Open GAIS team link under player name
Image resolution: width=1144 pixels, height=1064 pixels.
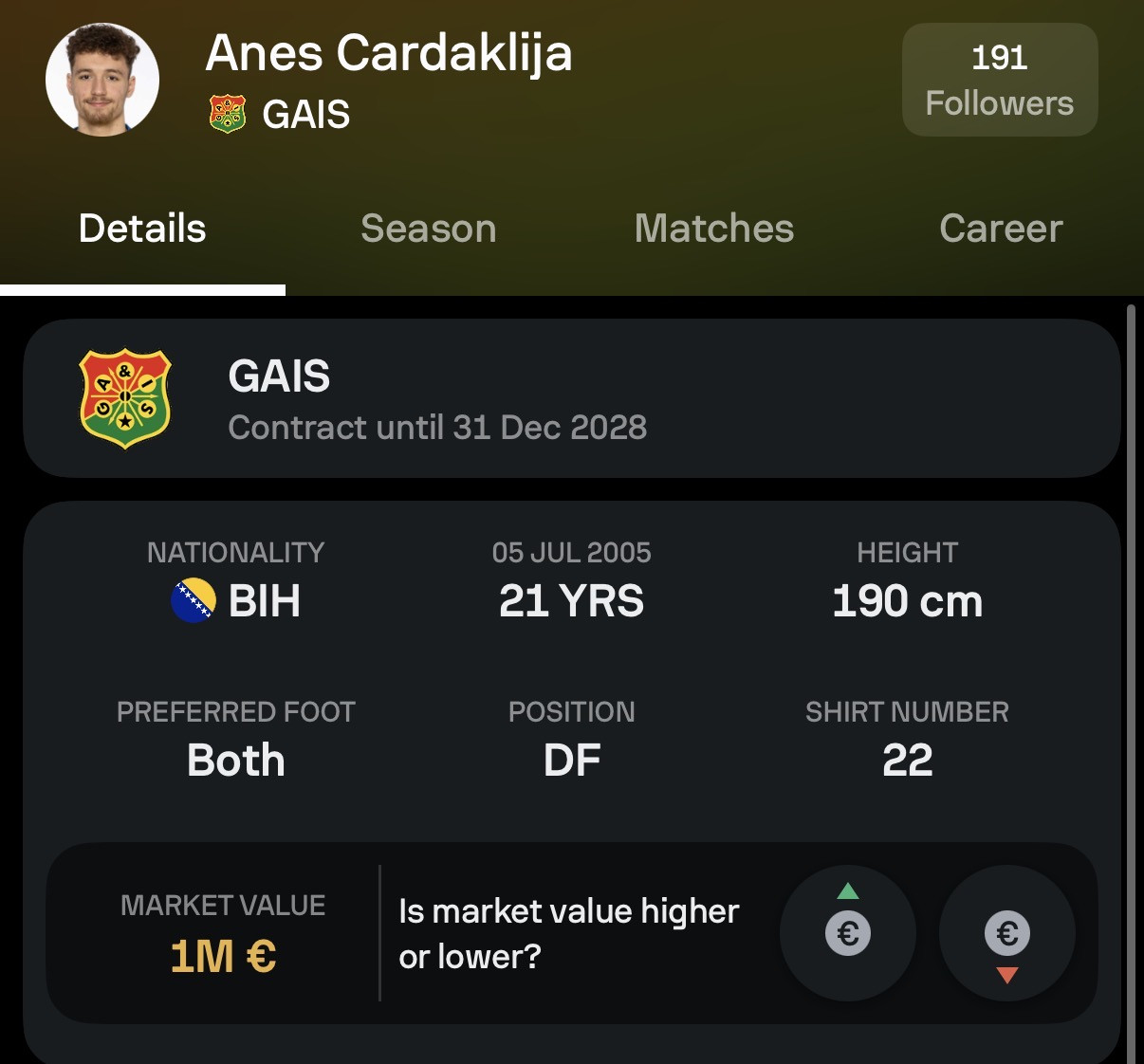coord(305,115)
